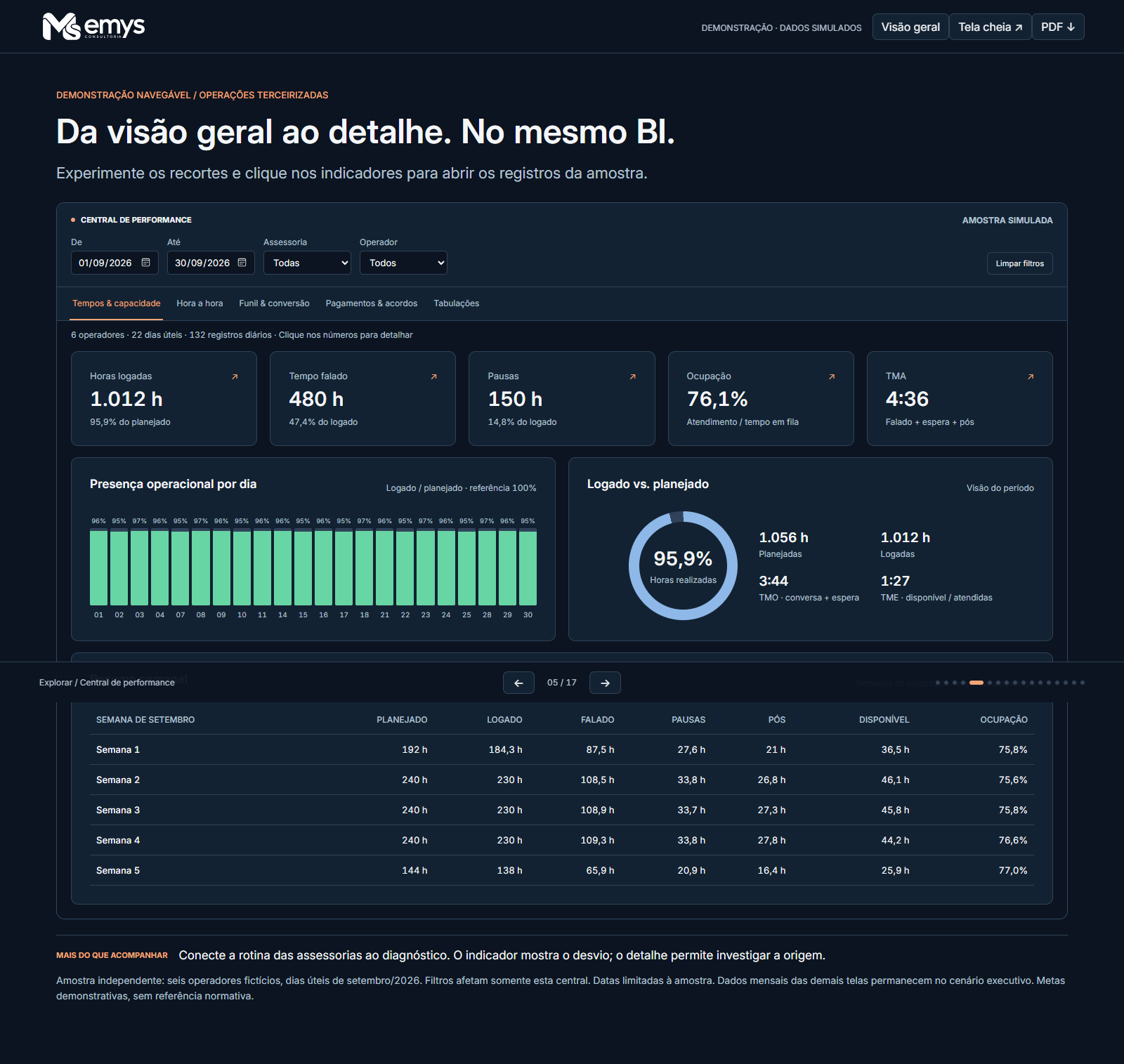Viewport: 1124px width, 1064px height.
Task: Download the PDF
Action: click(1058, 27)
